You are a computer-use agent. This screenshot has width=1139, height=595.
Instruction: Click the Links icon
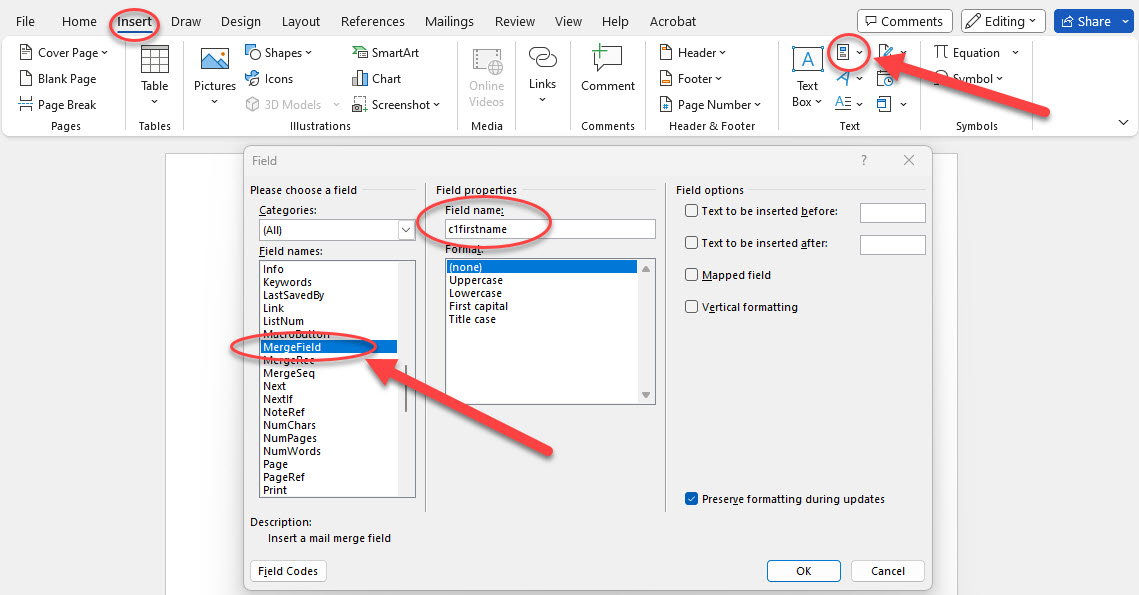542,58
